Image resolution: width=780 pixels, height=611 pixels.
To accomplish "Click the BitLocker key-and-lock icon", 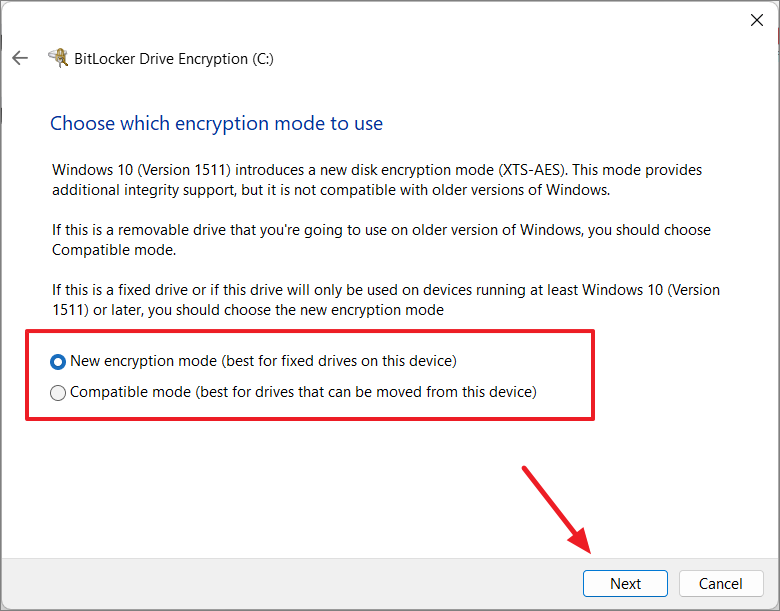I will pyautogui.click(x=59, y=58).
